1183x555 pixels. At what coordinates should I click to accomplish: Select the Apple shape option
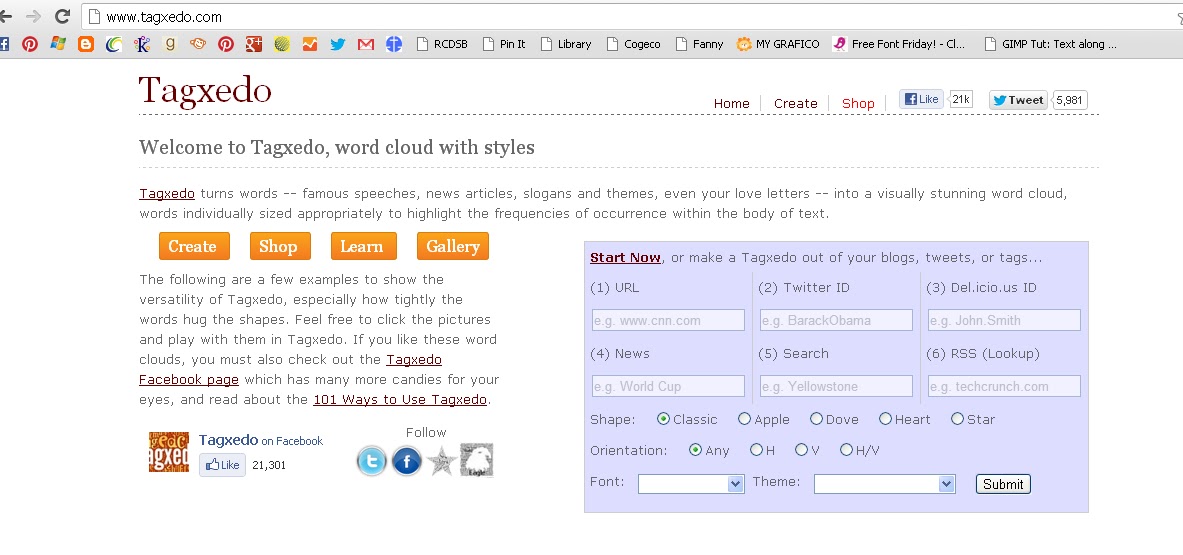pos(745,419)
